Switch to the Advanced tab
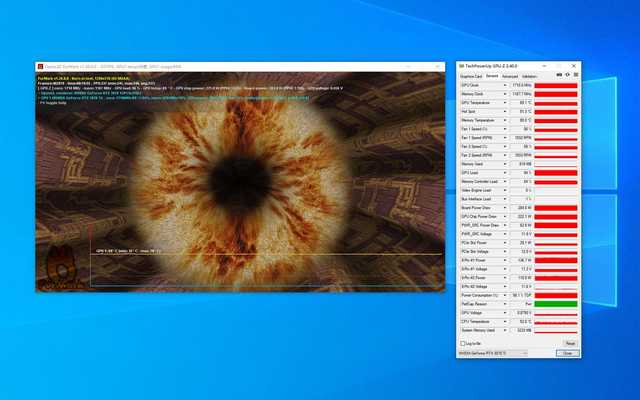The image size is (640, 400). [x=509, y=76]
